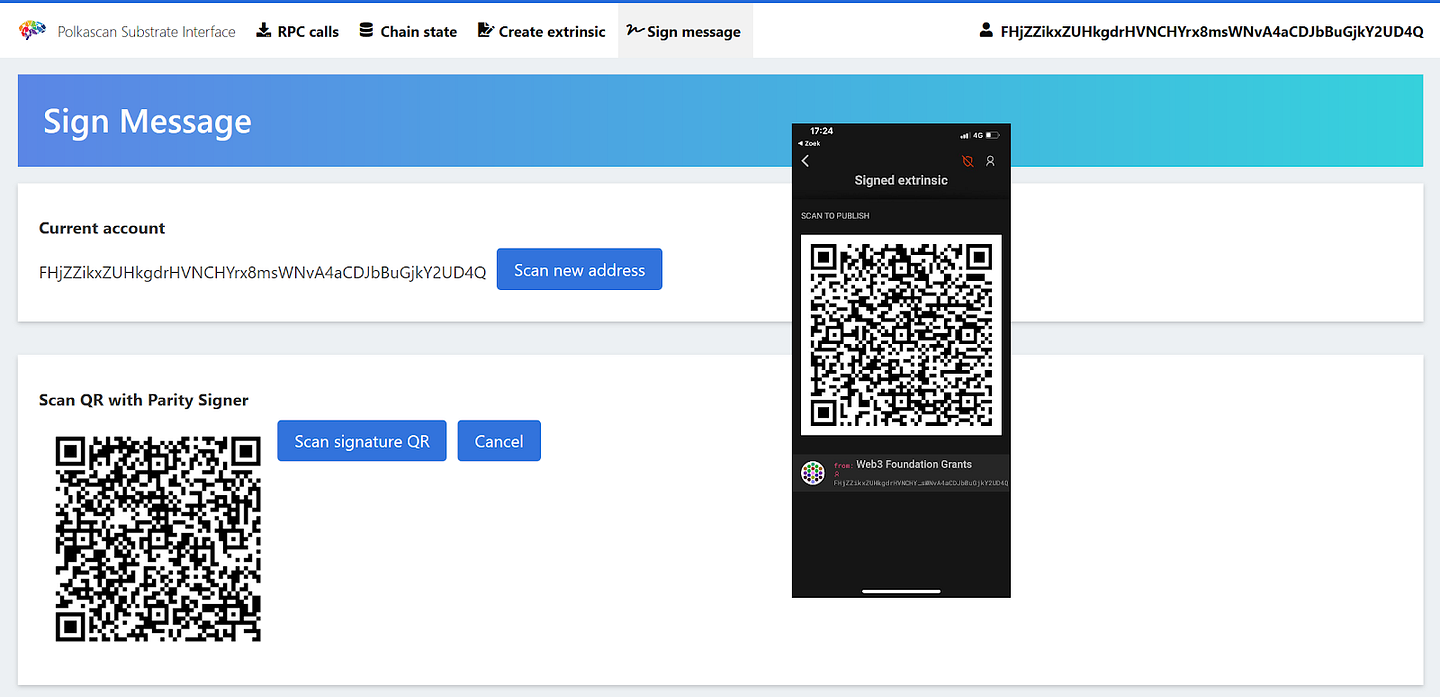Click the signature icon beside Sign message

point(635,30)
